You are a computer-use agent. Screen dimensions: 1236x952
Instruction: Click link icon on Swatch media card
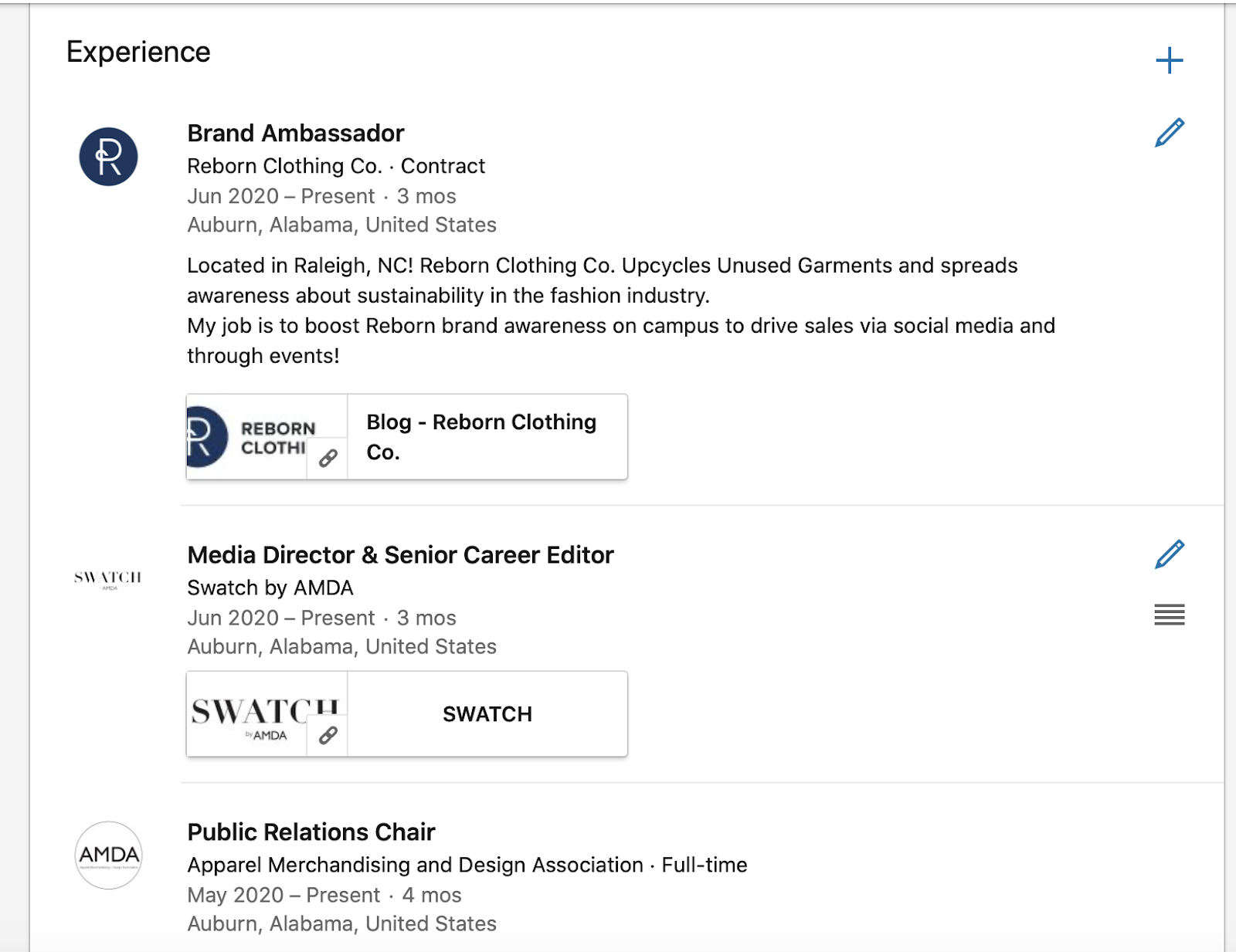tap(328, 736)
